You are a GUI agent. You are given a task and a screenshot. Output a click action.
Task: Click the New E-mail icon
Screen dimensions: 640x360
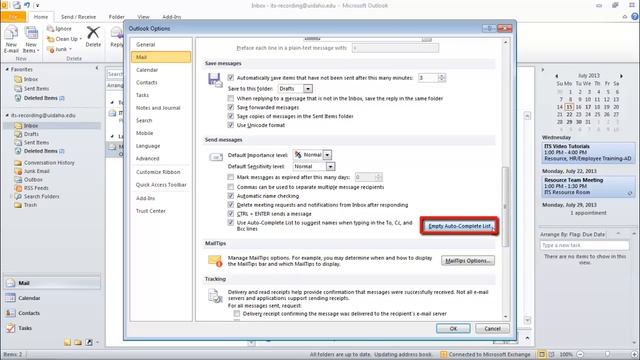pos(11,40)
